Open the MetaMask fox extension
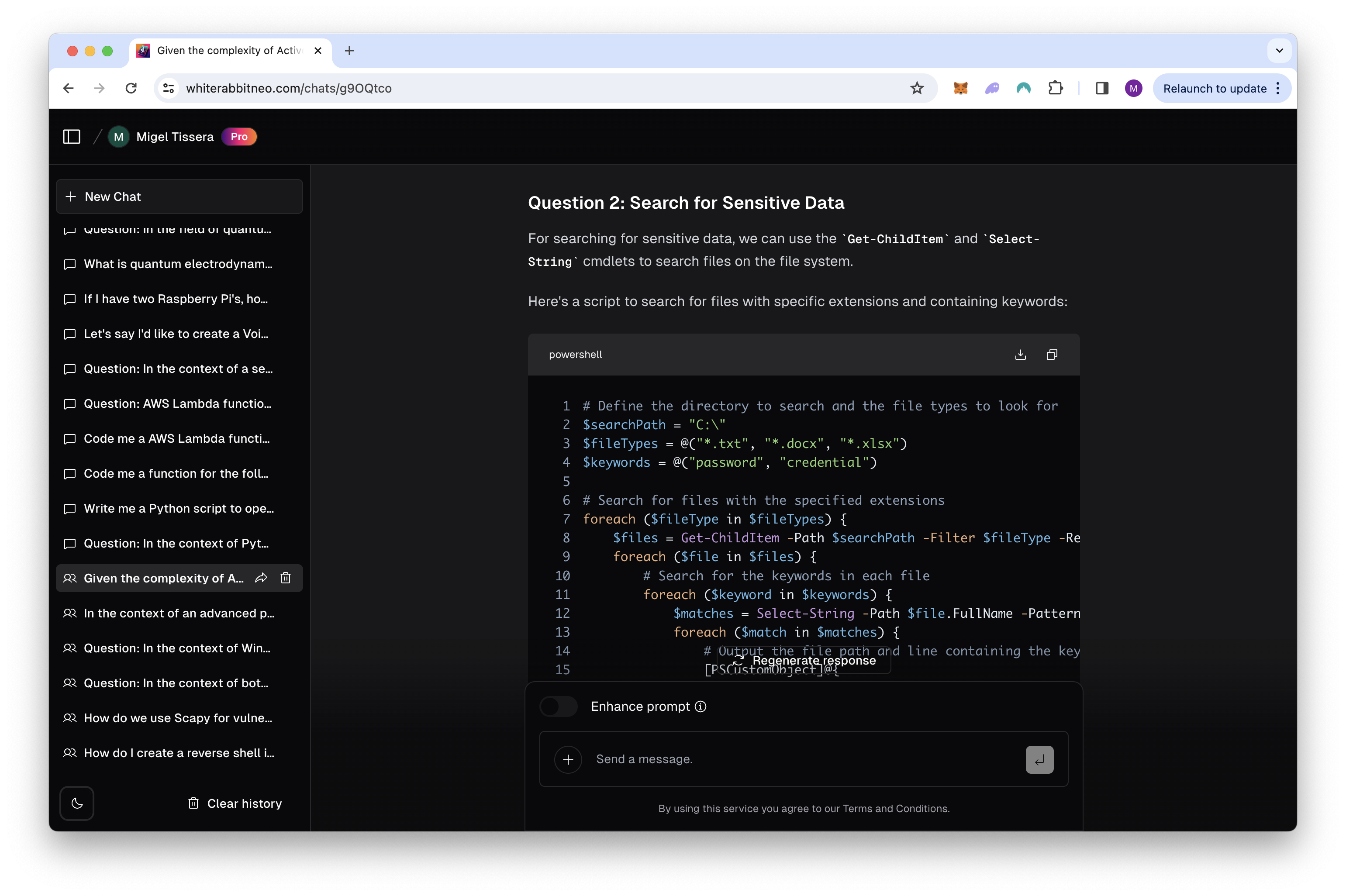This screenshot has width=1346, height=896. pos(960,88)
